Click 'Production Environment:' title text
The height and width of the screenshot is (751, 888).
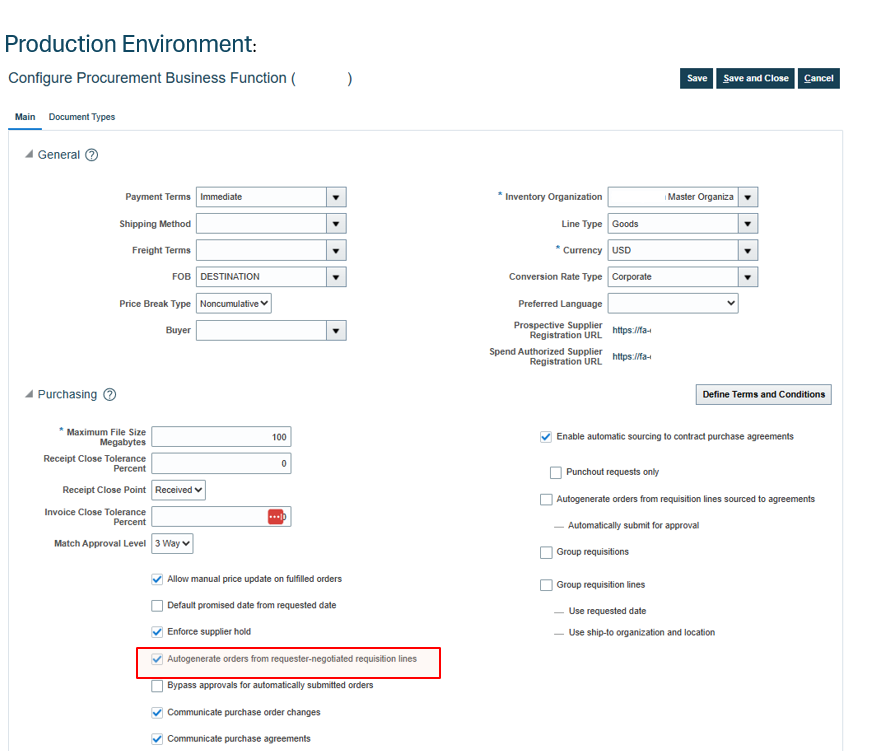click(131, 44)
